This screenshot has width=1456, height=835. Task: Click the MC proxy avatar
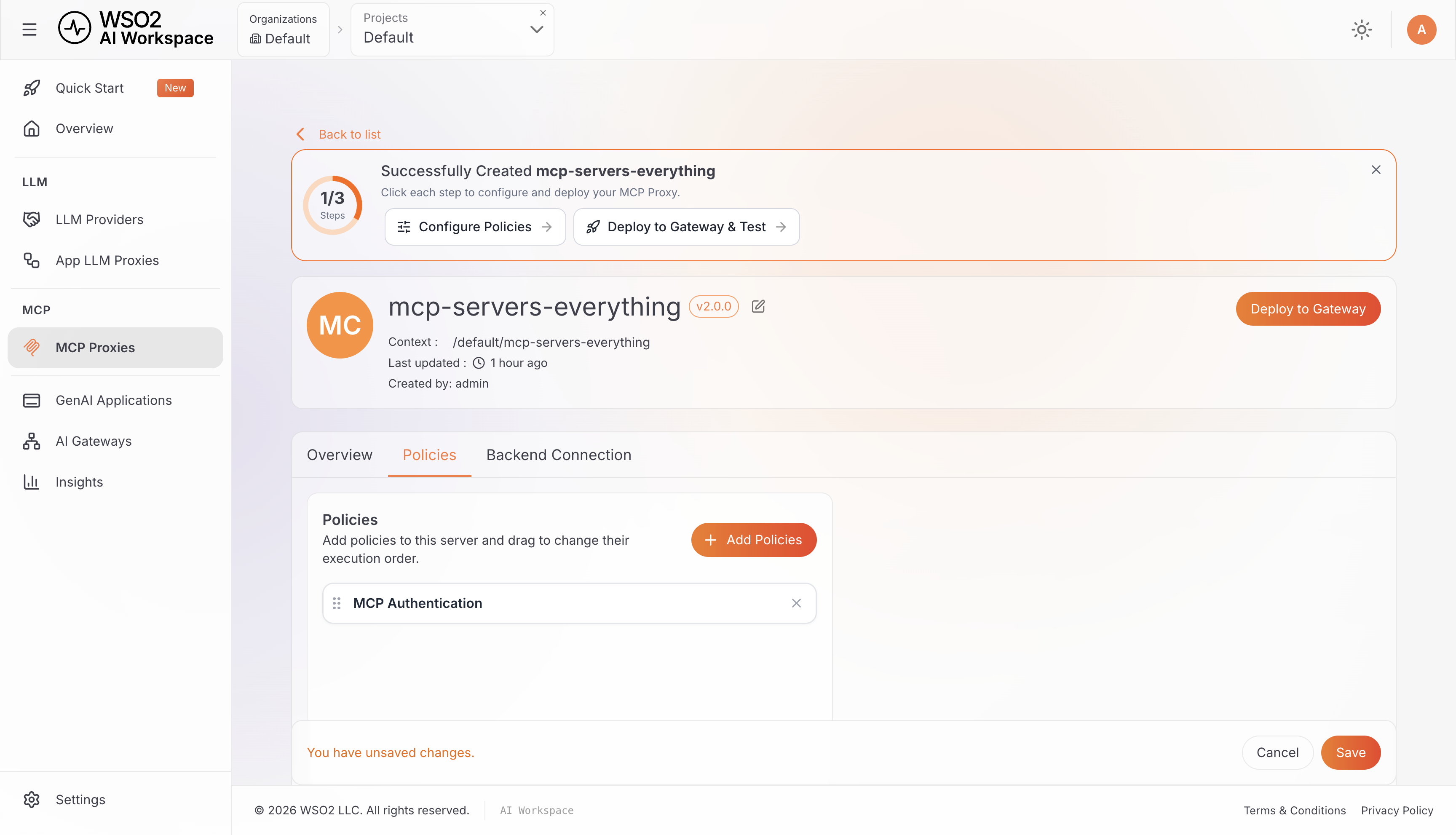[340, 325]
